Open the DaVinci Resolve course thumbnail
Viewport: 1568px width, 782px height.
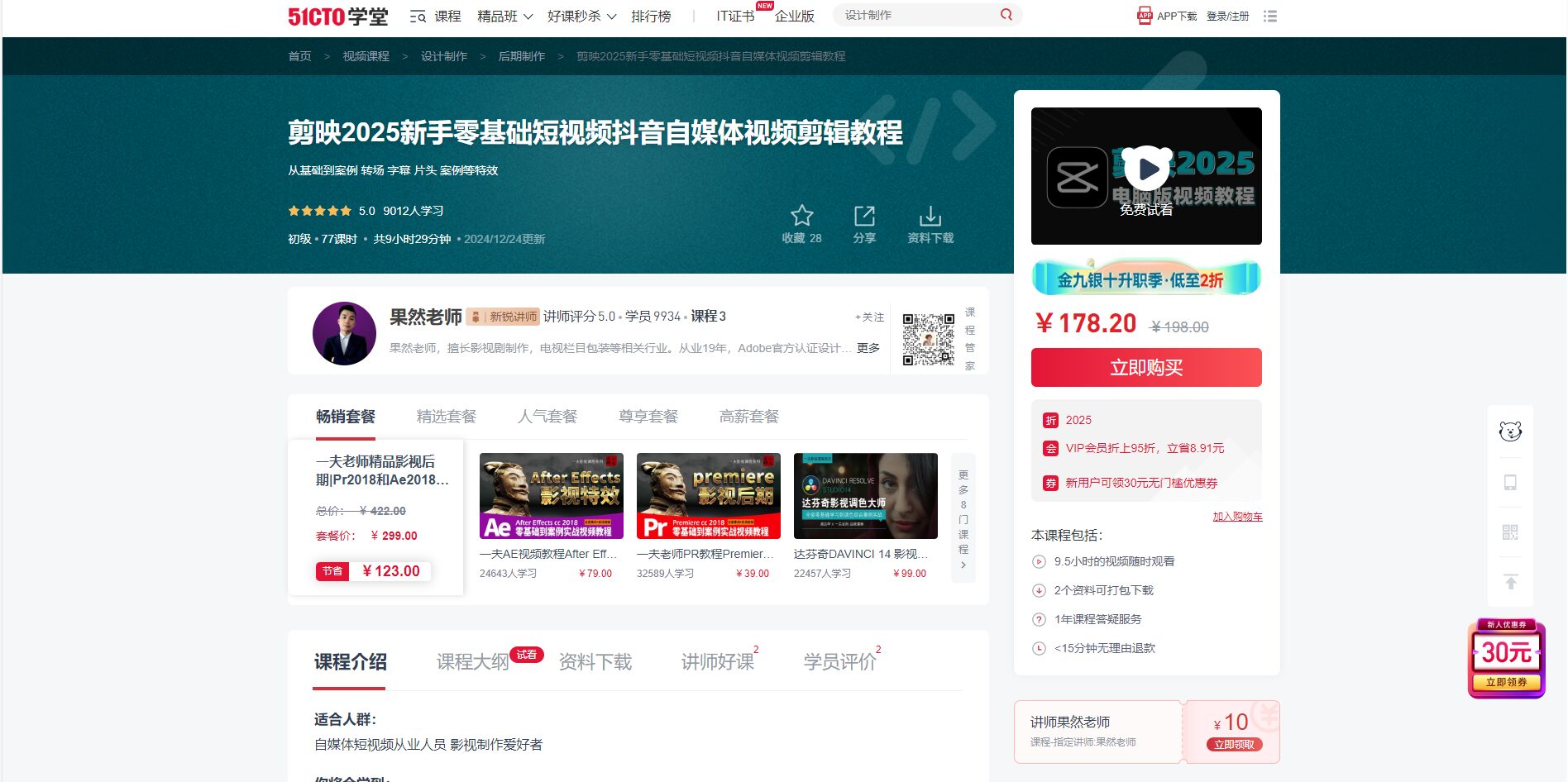click(x=865, y=496)
